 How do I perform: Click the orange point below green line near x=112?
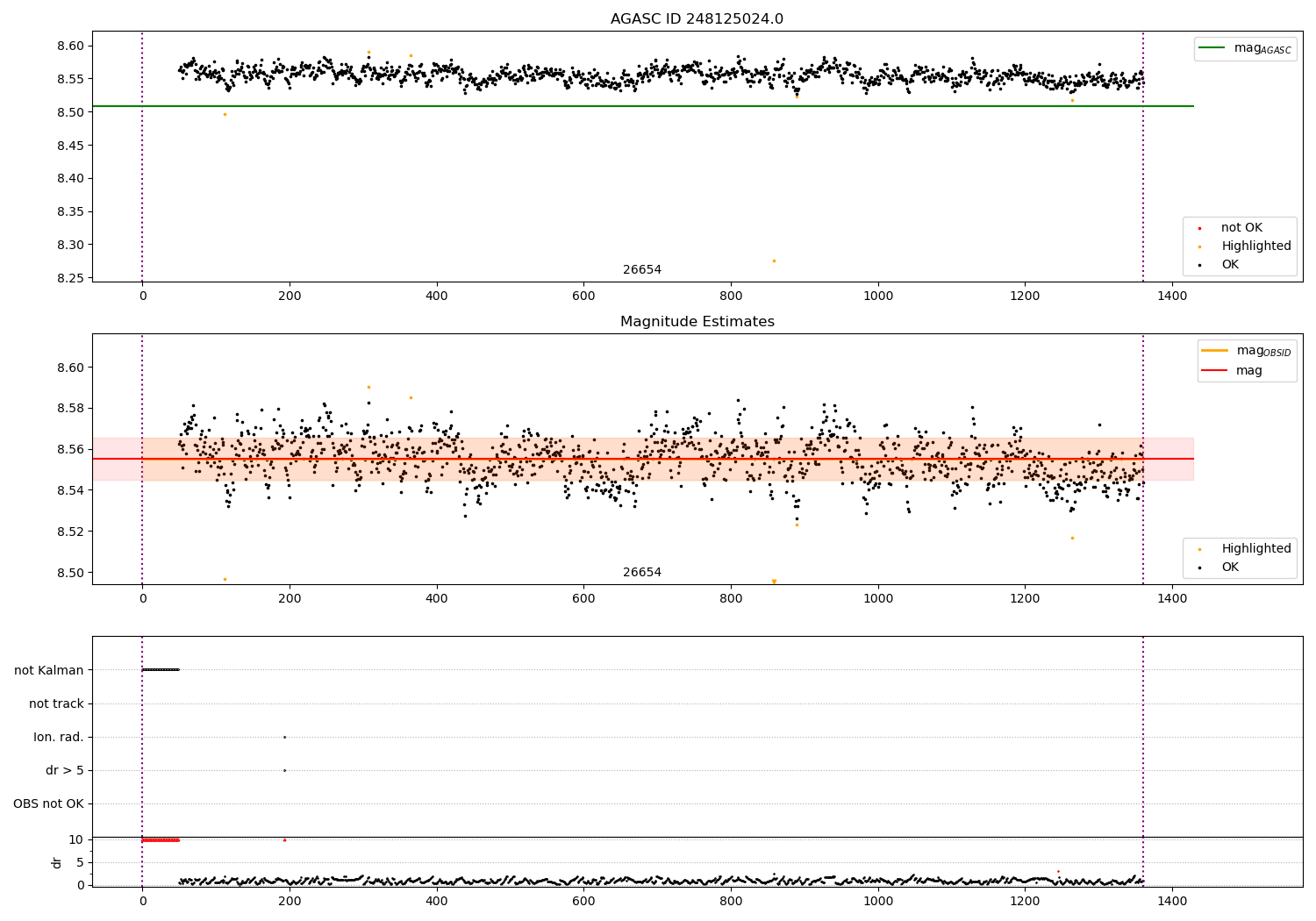225,114
